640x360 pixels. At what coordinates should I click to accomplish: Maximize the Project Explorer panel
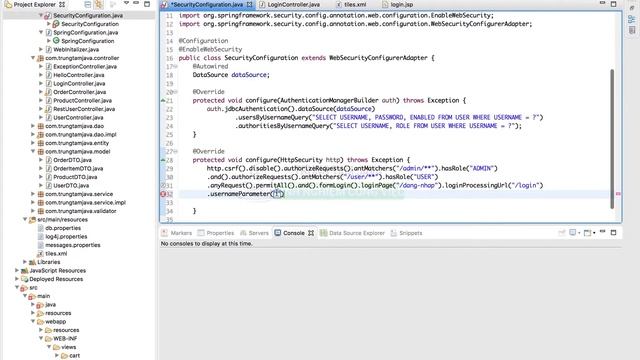(x=147, y=4)
